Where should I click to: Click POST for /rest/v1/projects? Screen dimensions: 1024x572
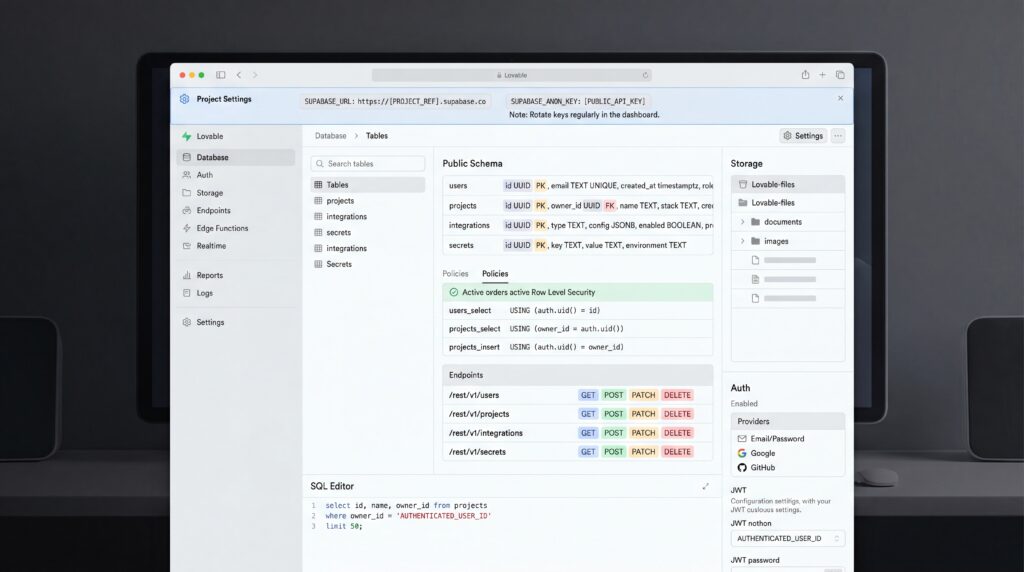(613, 414)
